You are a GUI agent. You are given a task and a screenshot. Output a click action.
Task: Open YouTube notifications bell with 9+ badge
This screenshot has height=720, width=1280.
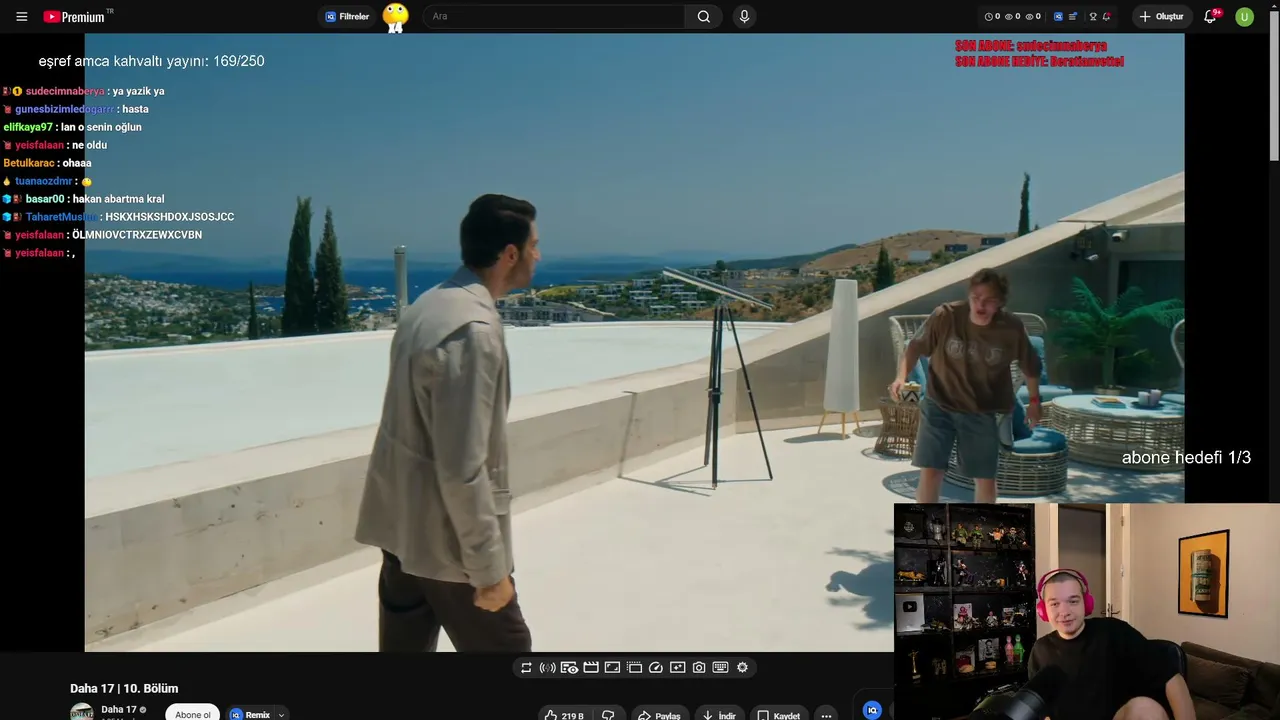click(x=1210, y=17)
